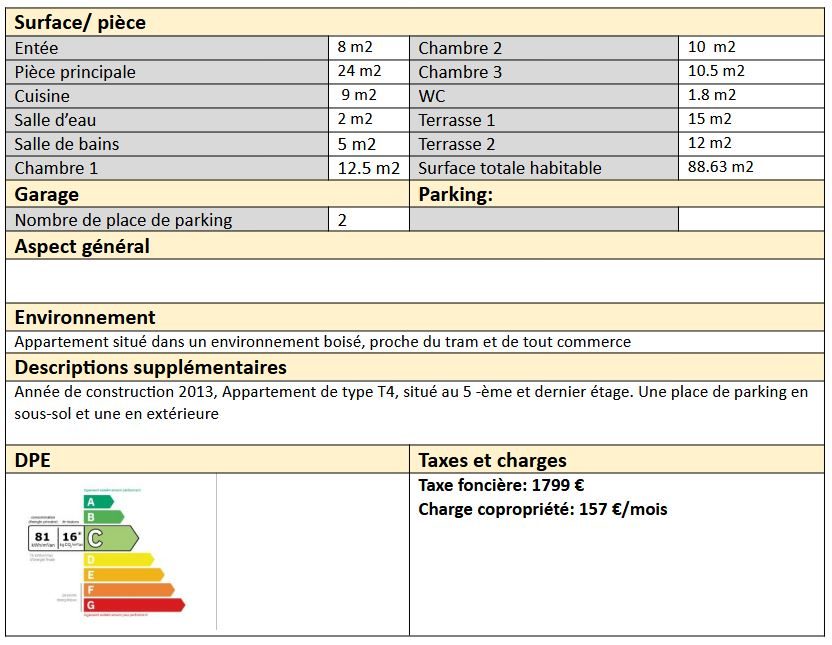Select the Surface totale habitable value cell
This screenshot has width=832, height=645.
click(751, 168)
